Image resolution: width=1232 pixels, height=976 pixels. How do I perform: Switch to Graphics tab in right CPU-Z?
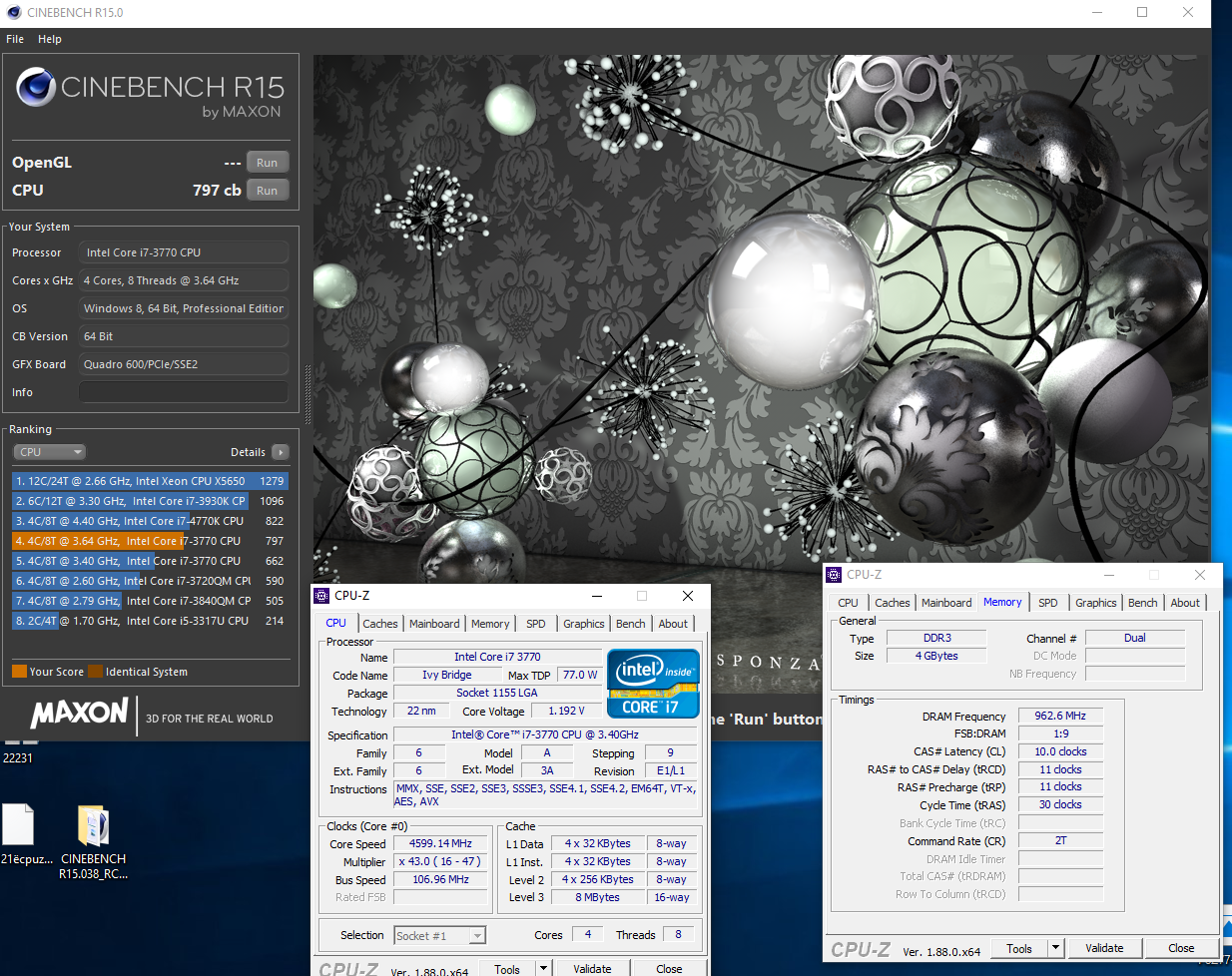1096,603
